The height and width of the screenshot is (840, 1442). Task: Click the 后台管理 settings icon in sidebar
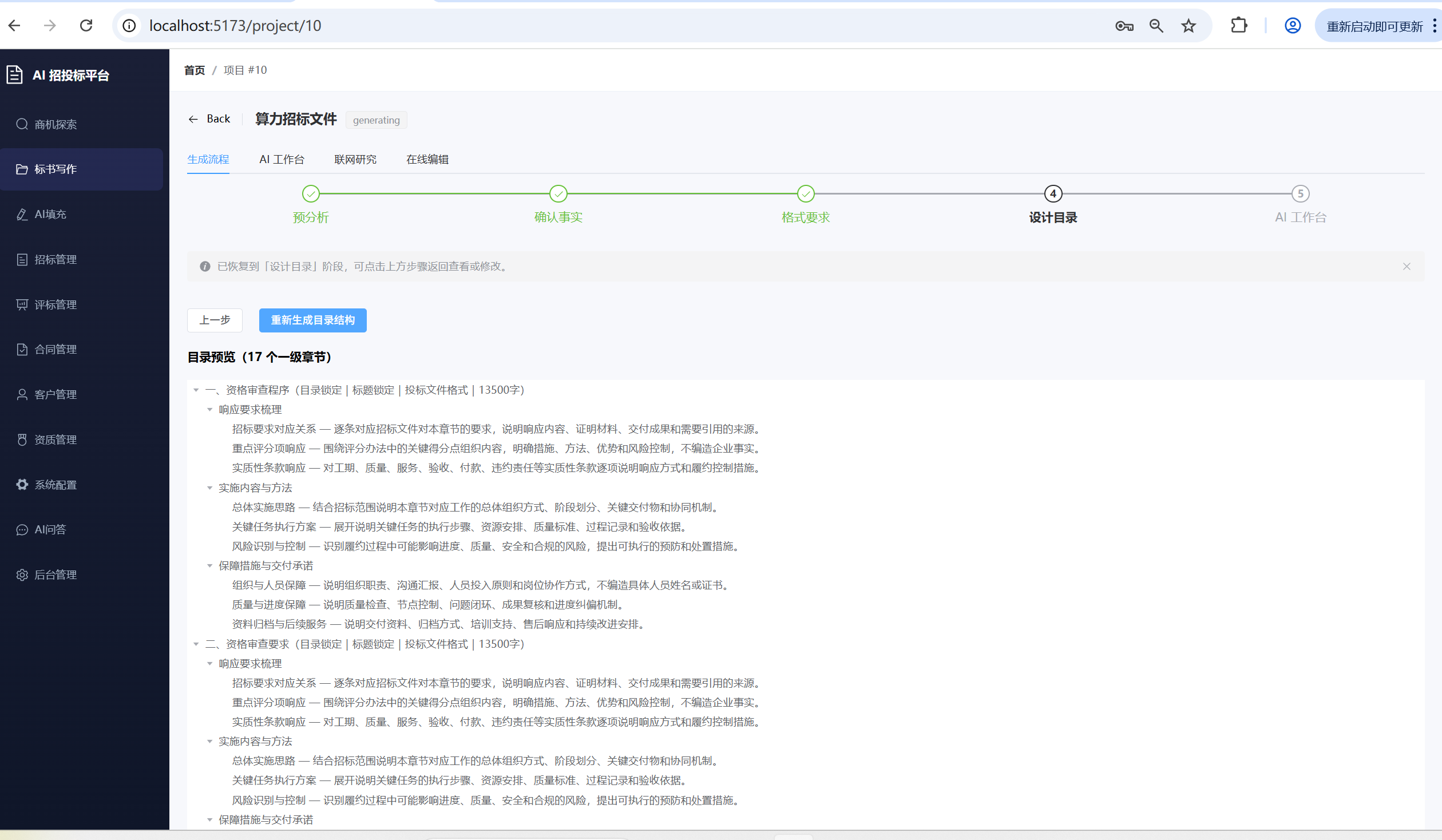(x=22, y=574)
